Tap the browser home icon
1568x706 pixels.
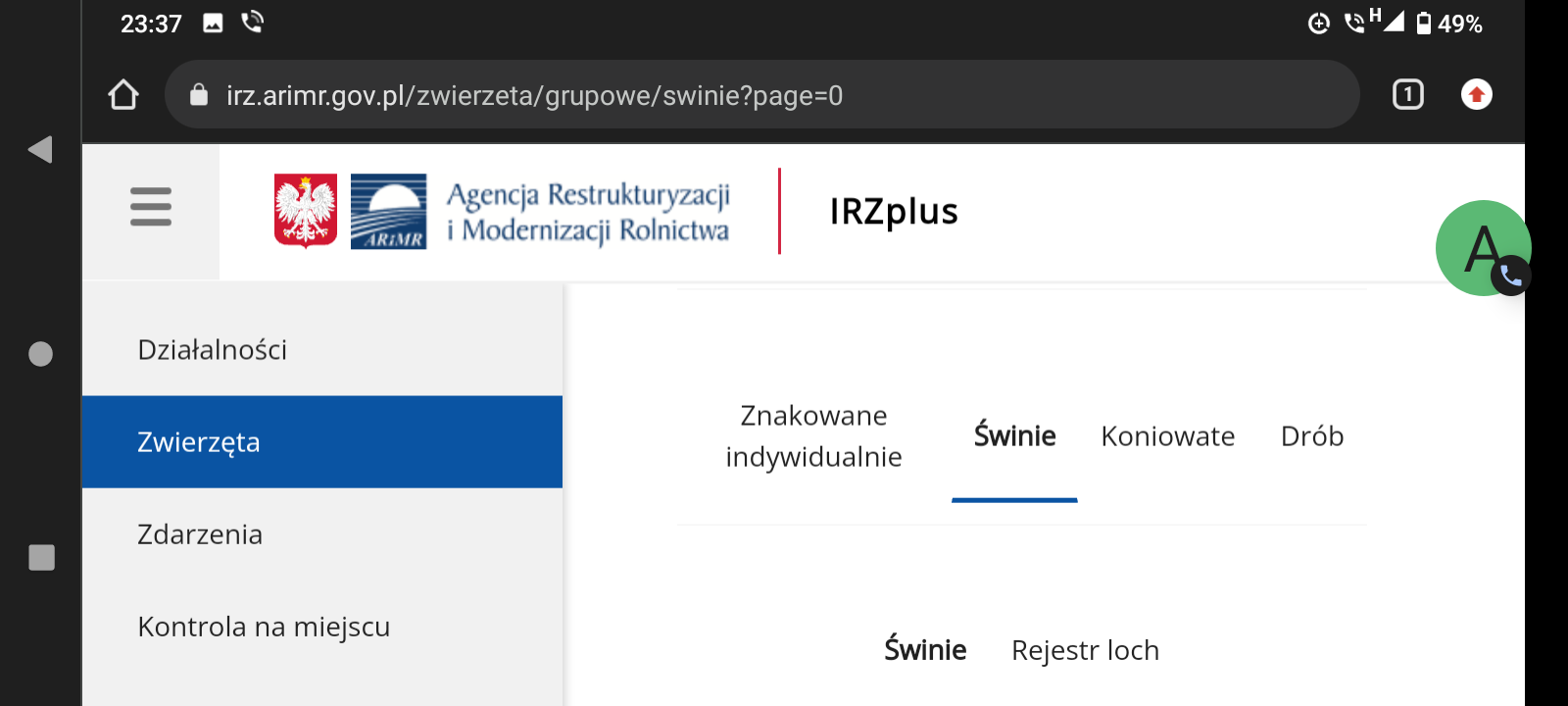(x=123, y=95)
